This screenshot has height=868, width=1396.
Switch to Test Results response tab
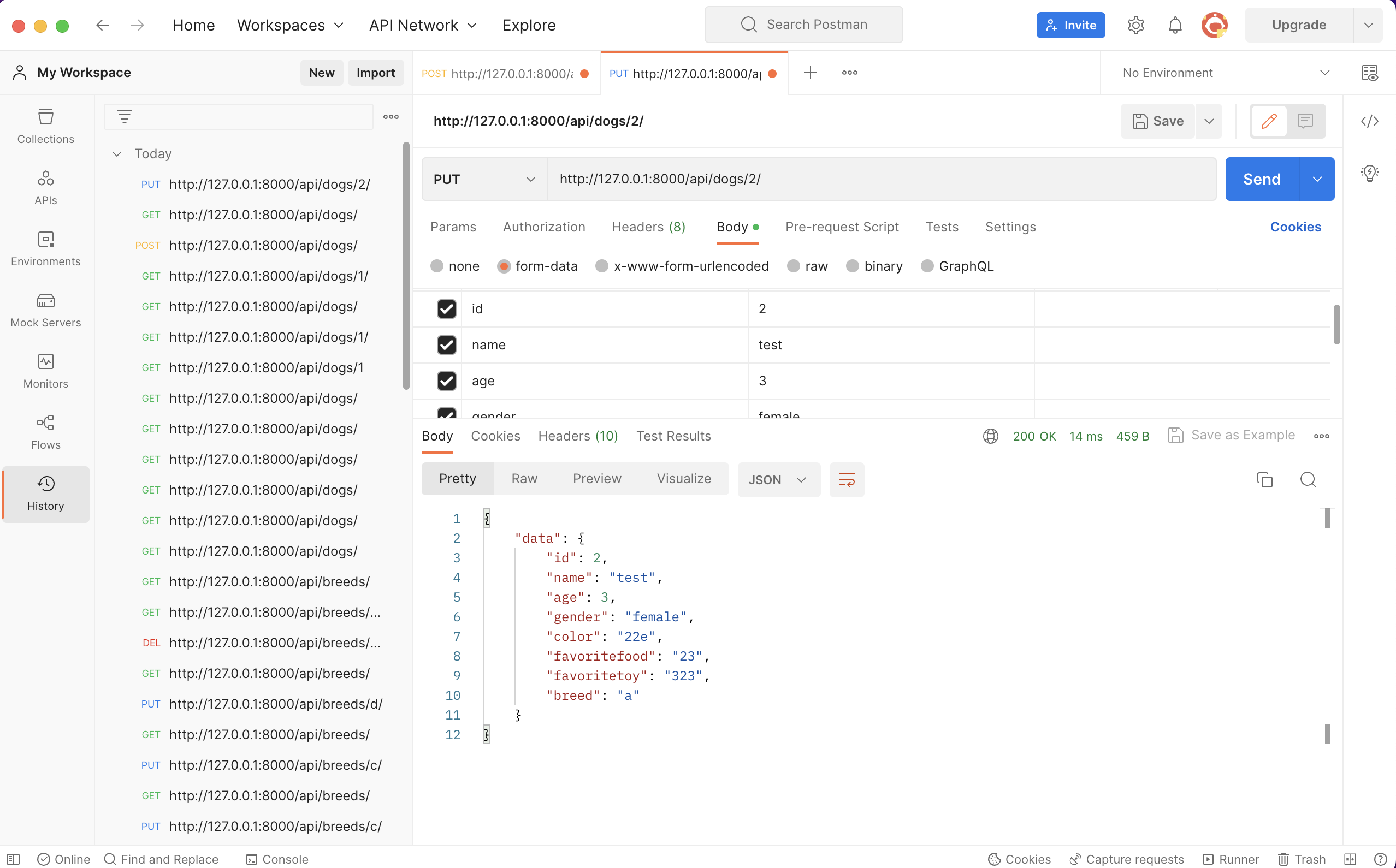tap(673, 436)
